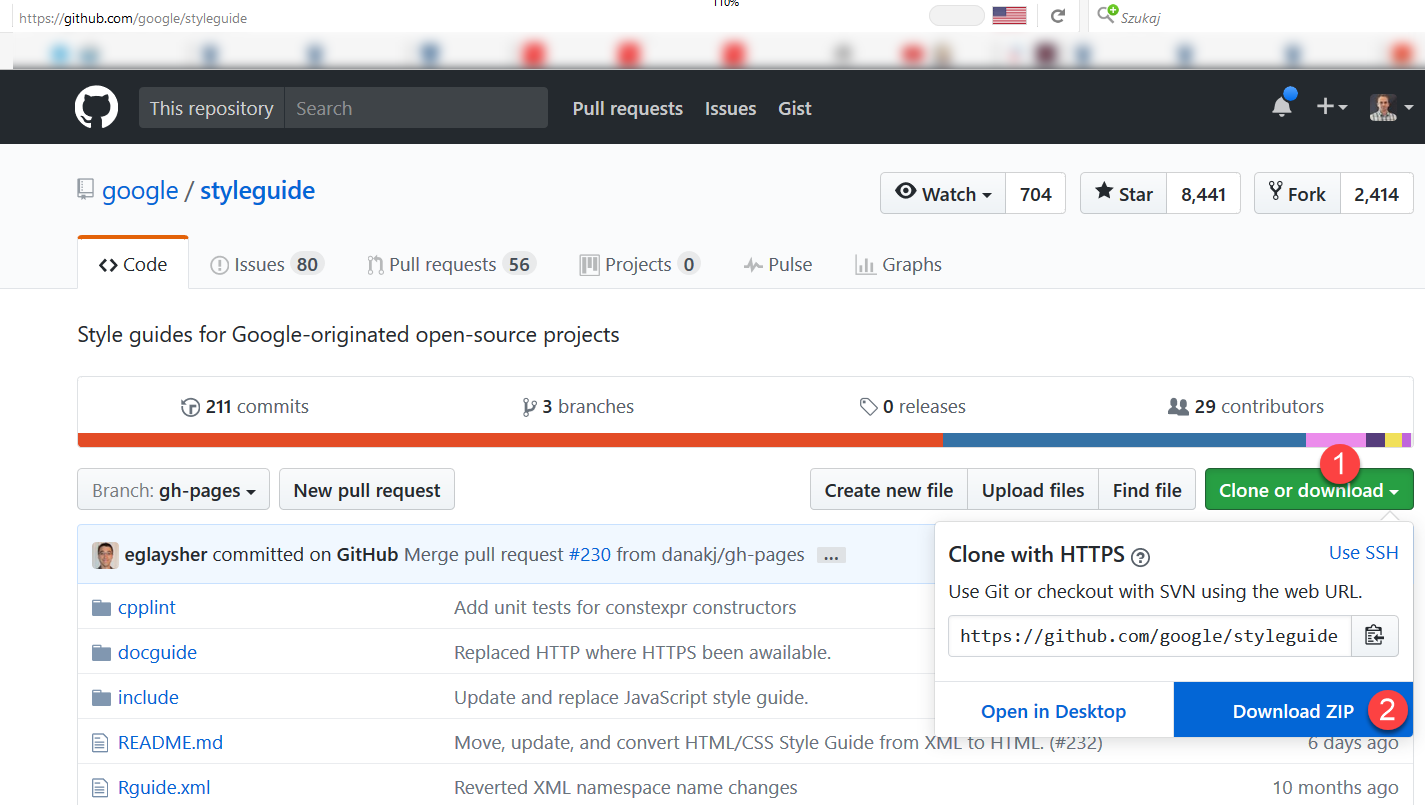Click the eglaysher author name

(x=166, y=555)
